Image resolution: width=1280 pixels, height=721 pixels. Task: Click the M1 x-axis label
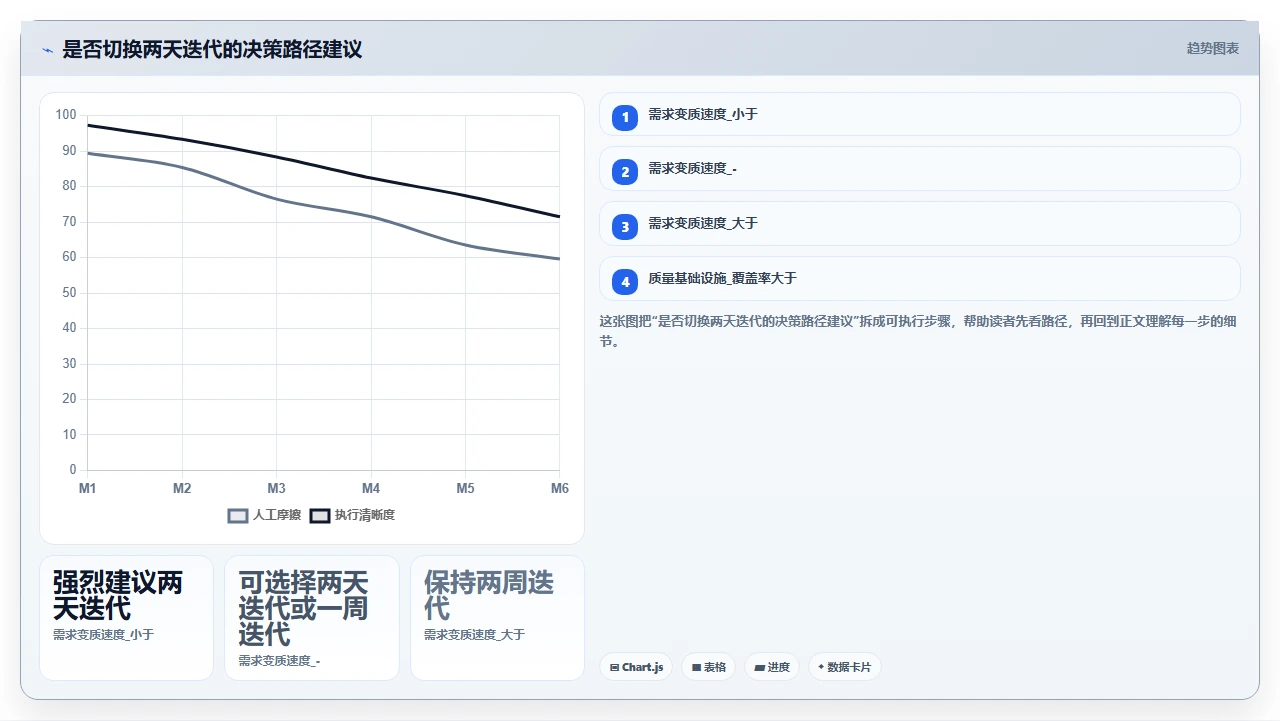(88, 488)
